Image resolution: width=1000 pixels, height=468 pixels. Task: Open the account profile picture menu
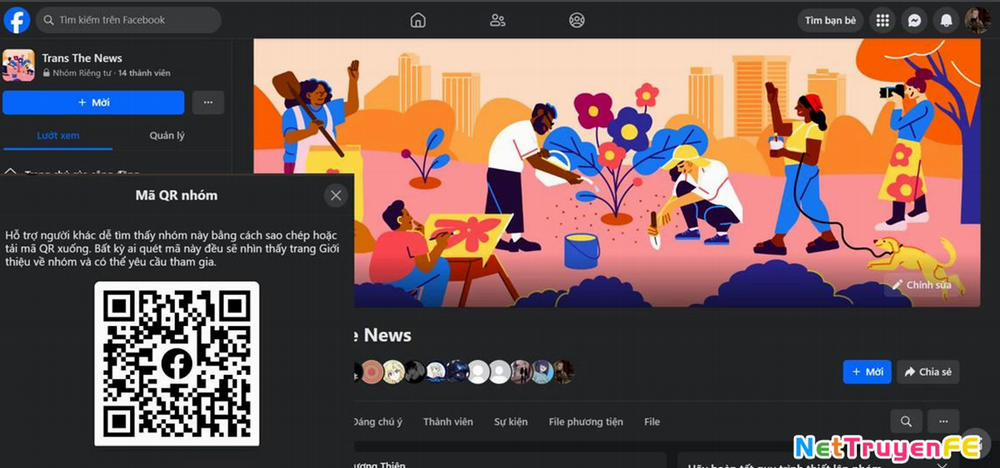[x=977, y=20]
